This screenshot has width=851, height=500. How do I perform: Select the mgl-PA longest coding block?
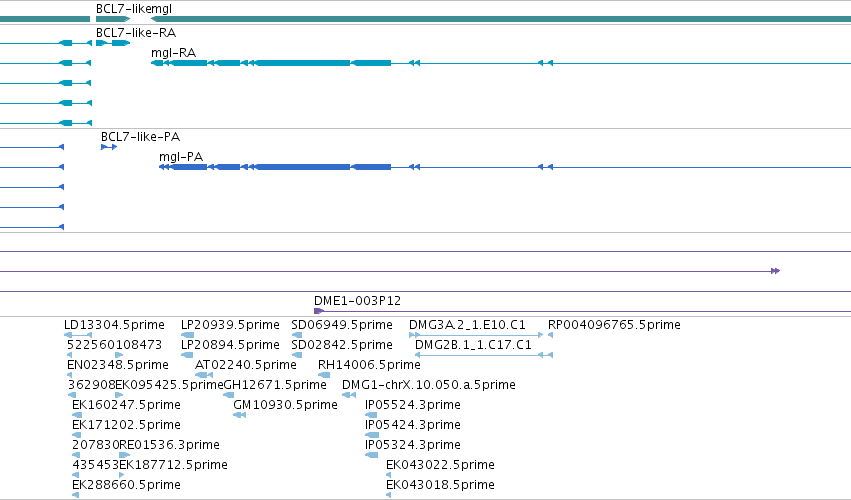(x=302, y=167)
